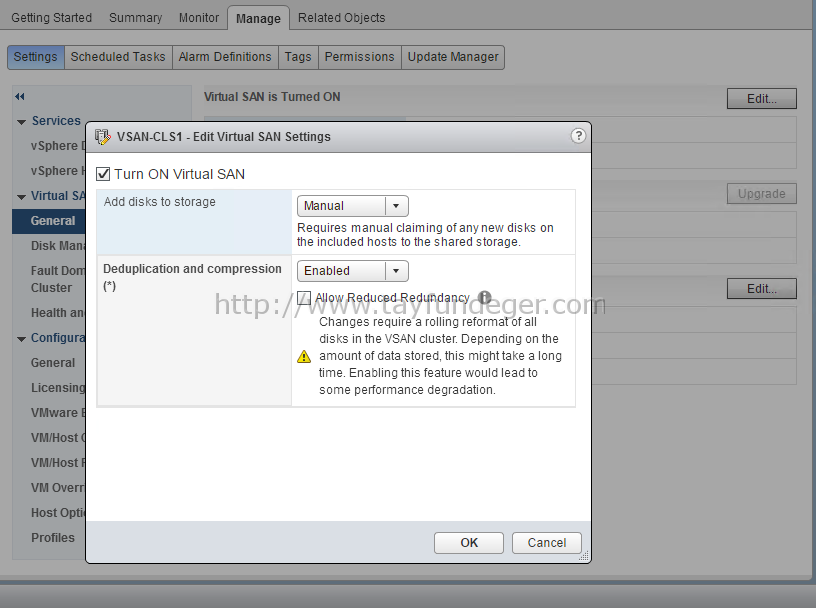Click the 'Requires manual claiming' description text
The width and height of the screenshot is (816, 608).
425,235
